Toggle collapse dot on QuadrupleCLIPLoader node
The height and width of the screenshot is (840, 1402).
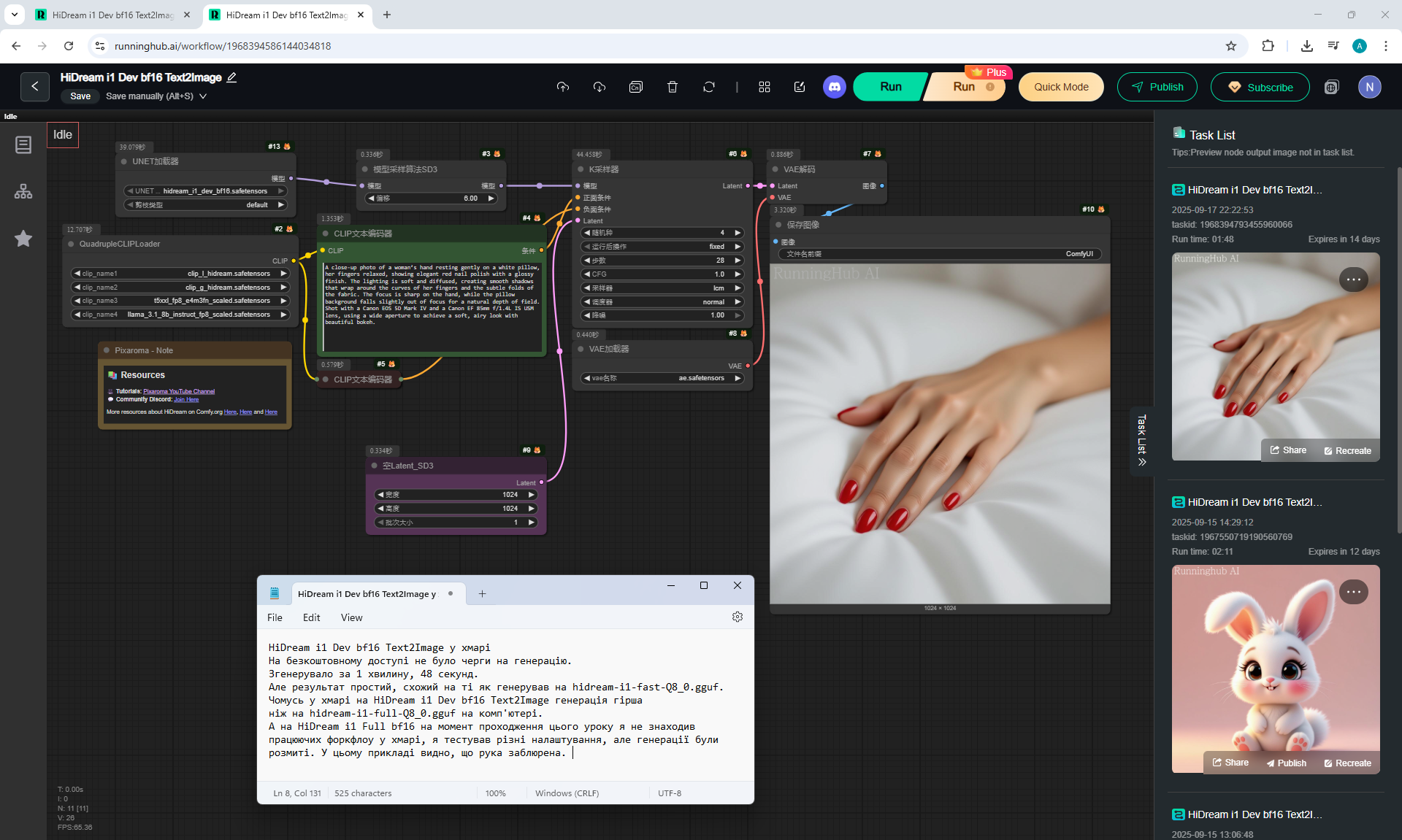pos(71,244)
